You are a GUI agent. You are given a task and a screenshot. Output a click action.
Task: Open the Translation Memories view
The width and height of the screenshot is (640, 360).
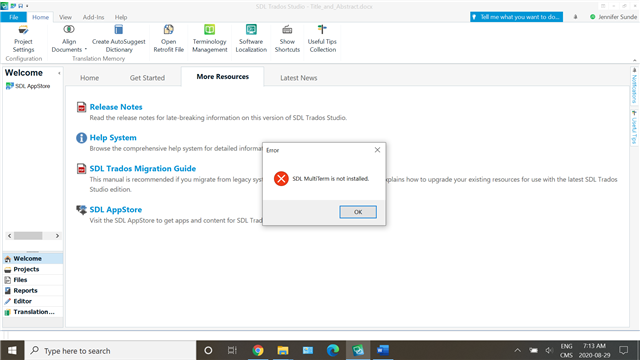pos(33,312)
